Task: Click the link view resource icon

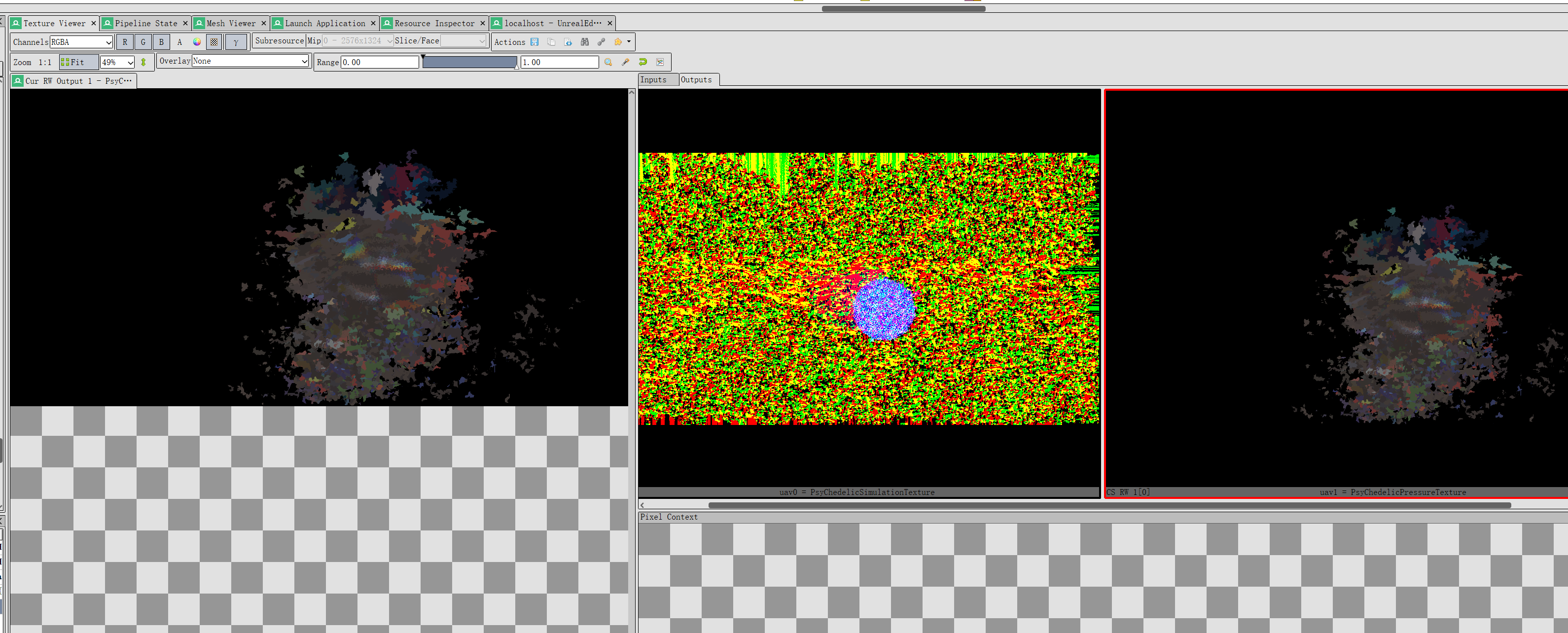Action: pos(602,42)
